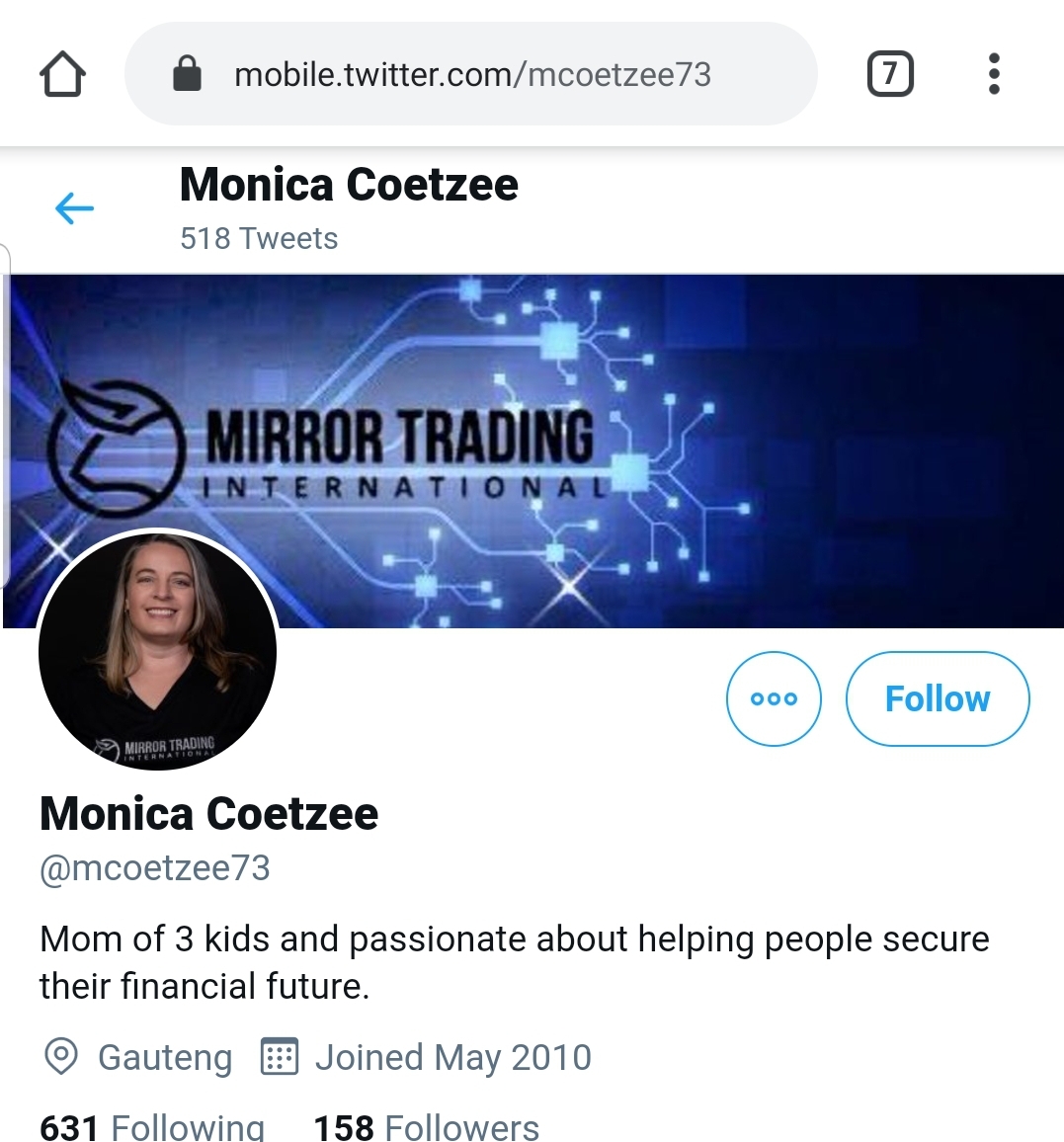Open the browser three-dot overflow menu
The width and height of the screenshot is (1064, 1142).
pos(994,74)
